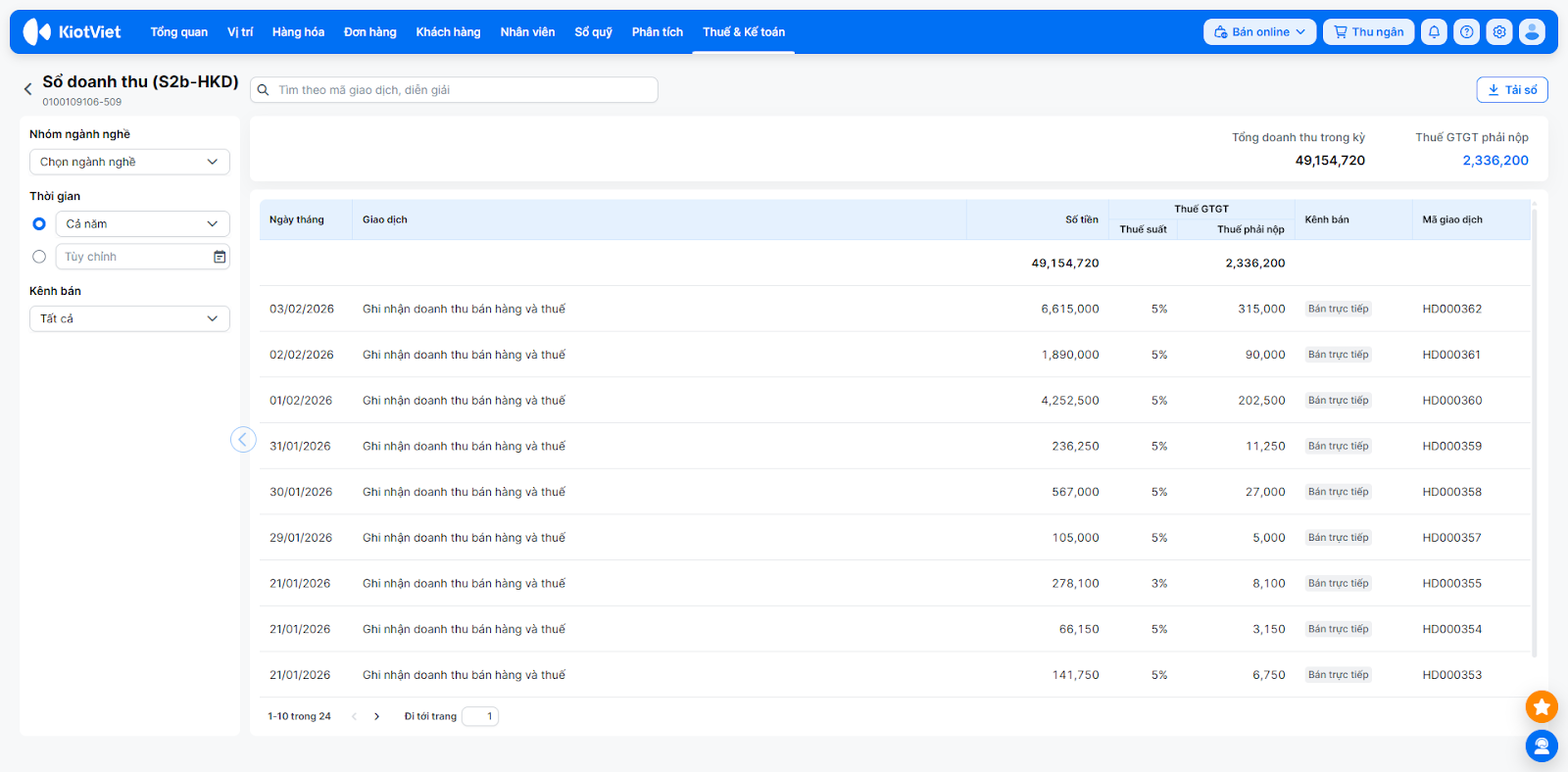This screenshot has height=772, width=1568.
Task: Expand the Chọn ngành nghề dropdown
Action: coord(129,163)
